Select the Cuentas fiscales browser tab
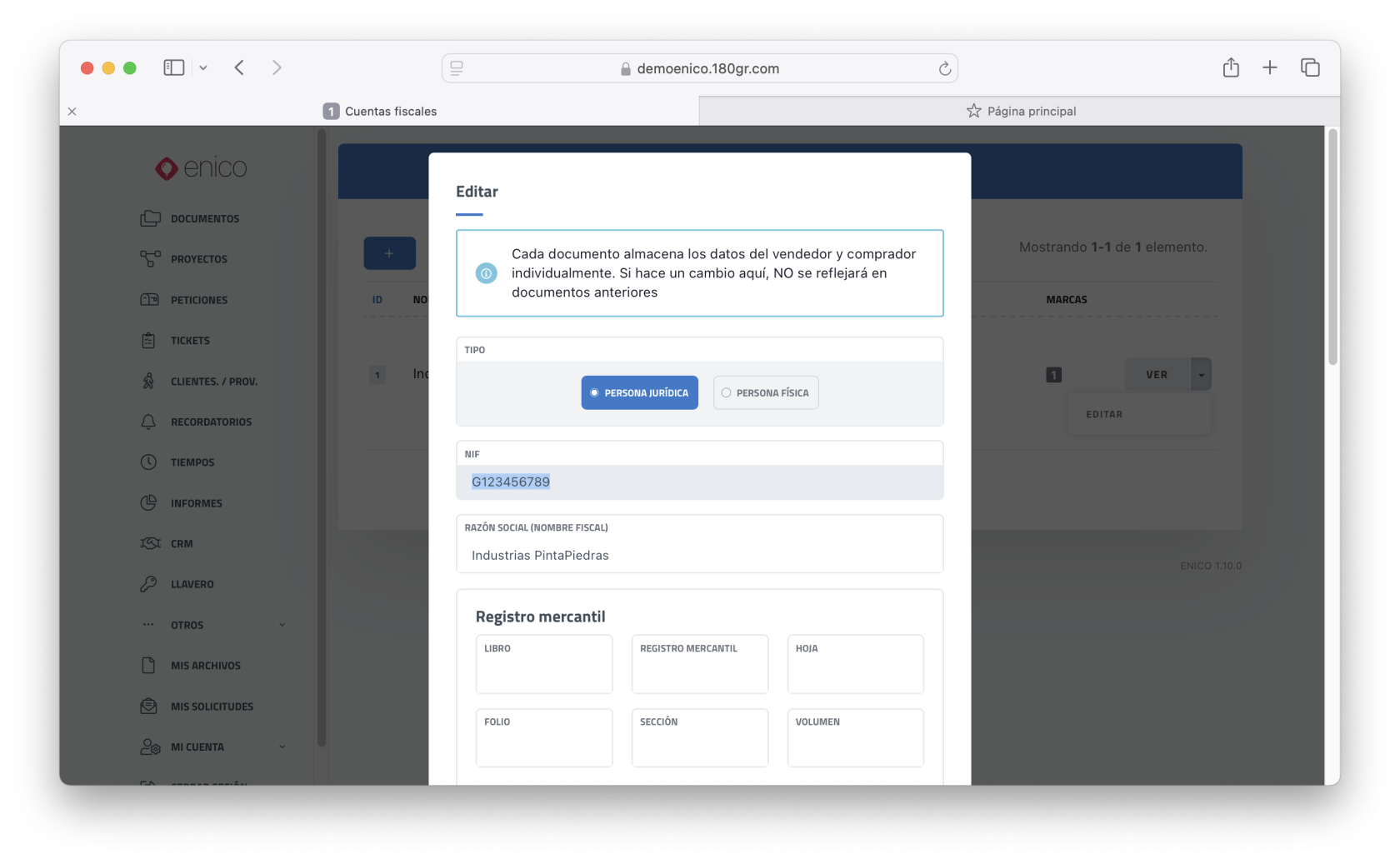Image resolution: width=1400 pixels, height=864 pixels. [380, 111]
